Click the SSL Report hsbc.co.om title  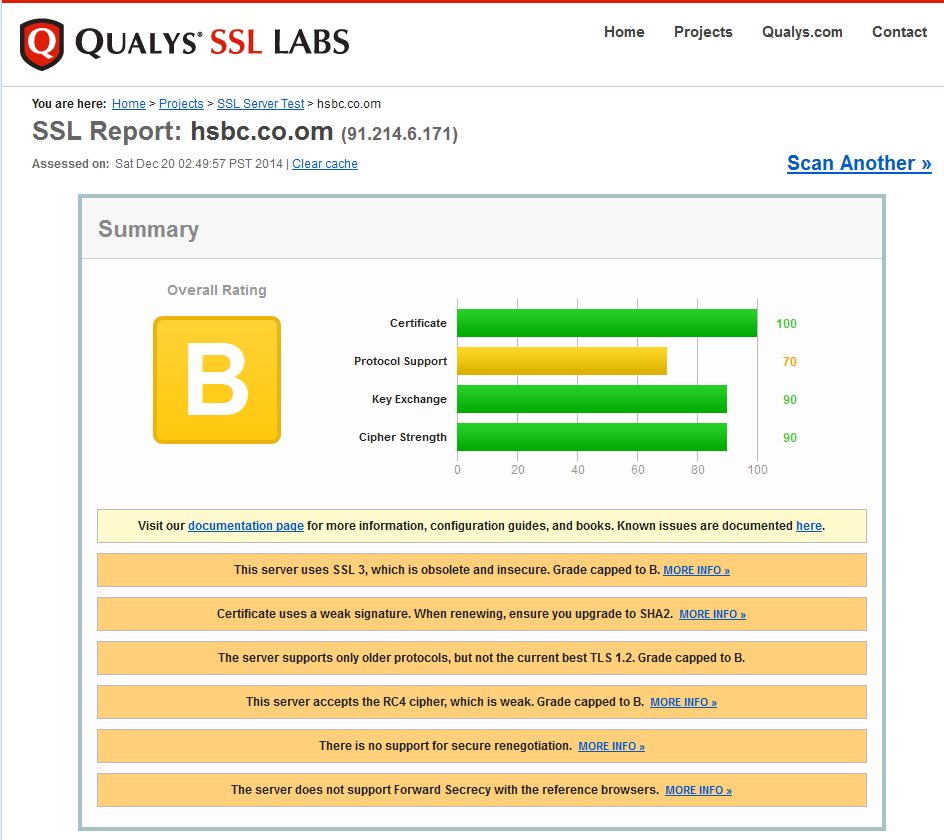[182, 131]
